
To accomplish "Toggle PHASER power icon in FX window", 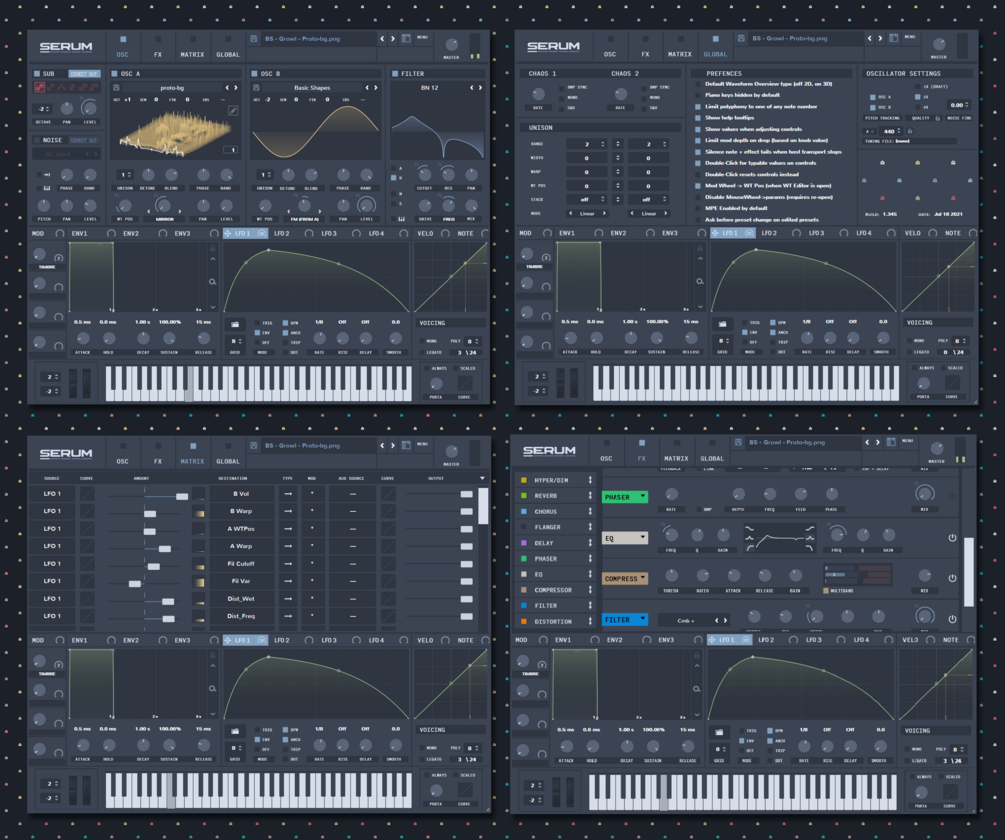I will pyautogui.click(x=952, y=497).
